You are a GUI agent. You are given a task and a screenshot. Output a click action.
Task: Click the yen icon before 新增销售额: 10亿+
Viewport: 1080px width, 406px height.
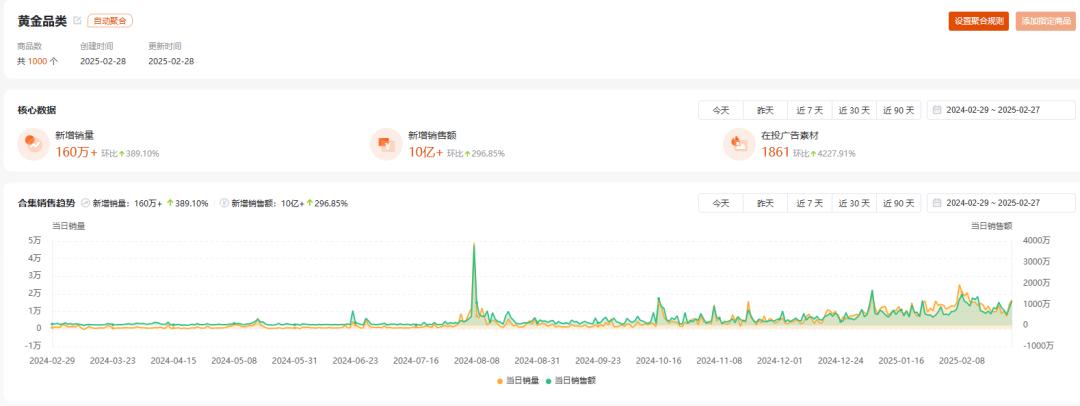(224, 203)
